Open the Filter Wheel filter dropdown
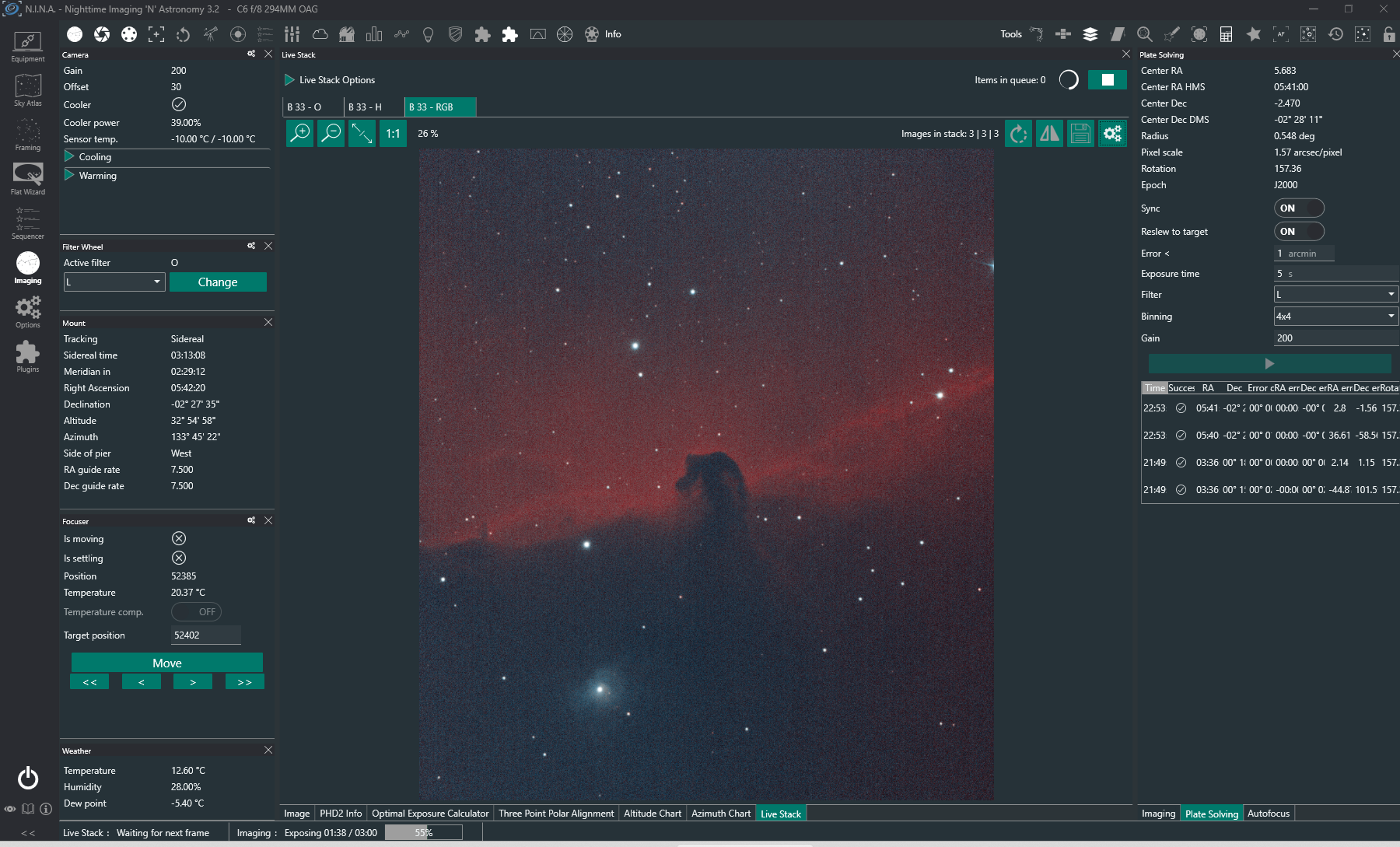This screenshot has width=1400, height=847. (114, 282)
